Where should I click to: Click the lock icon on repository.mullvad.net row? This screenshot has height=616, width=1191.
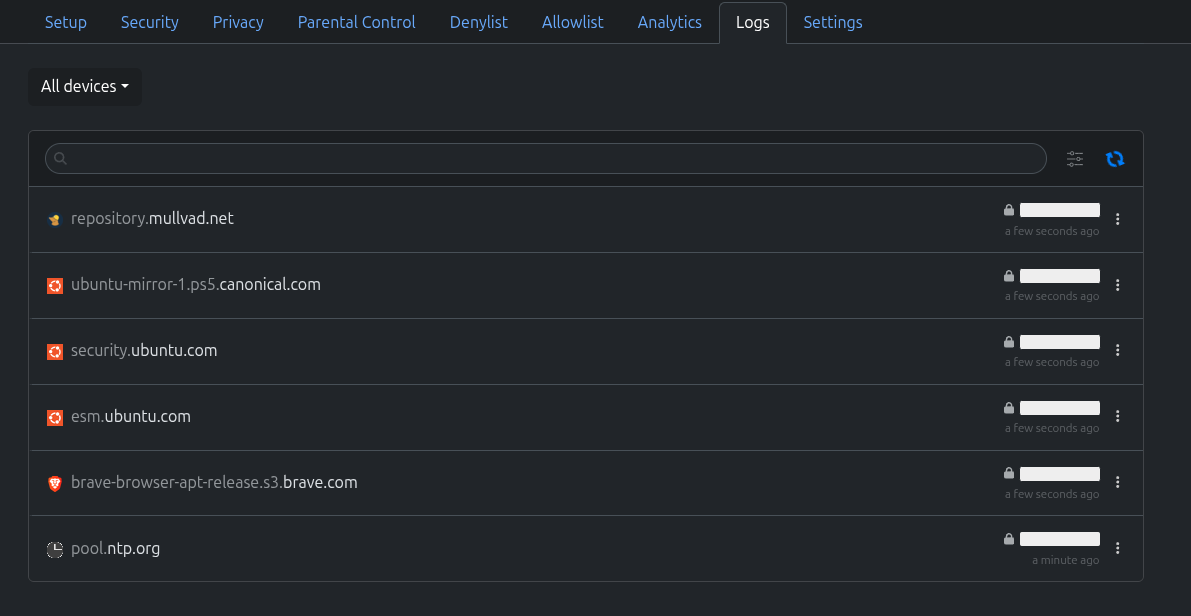(1009, 210)
